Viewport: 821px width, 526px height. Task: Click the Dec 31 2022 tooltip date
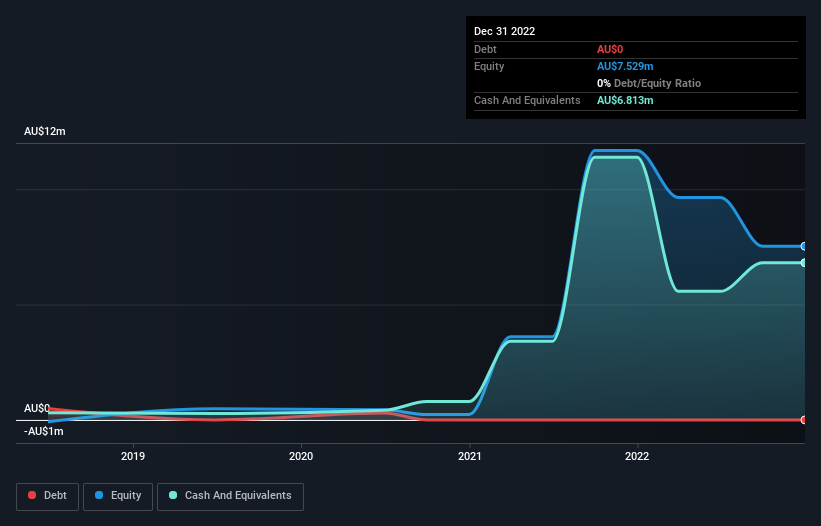(505, 31)
